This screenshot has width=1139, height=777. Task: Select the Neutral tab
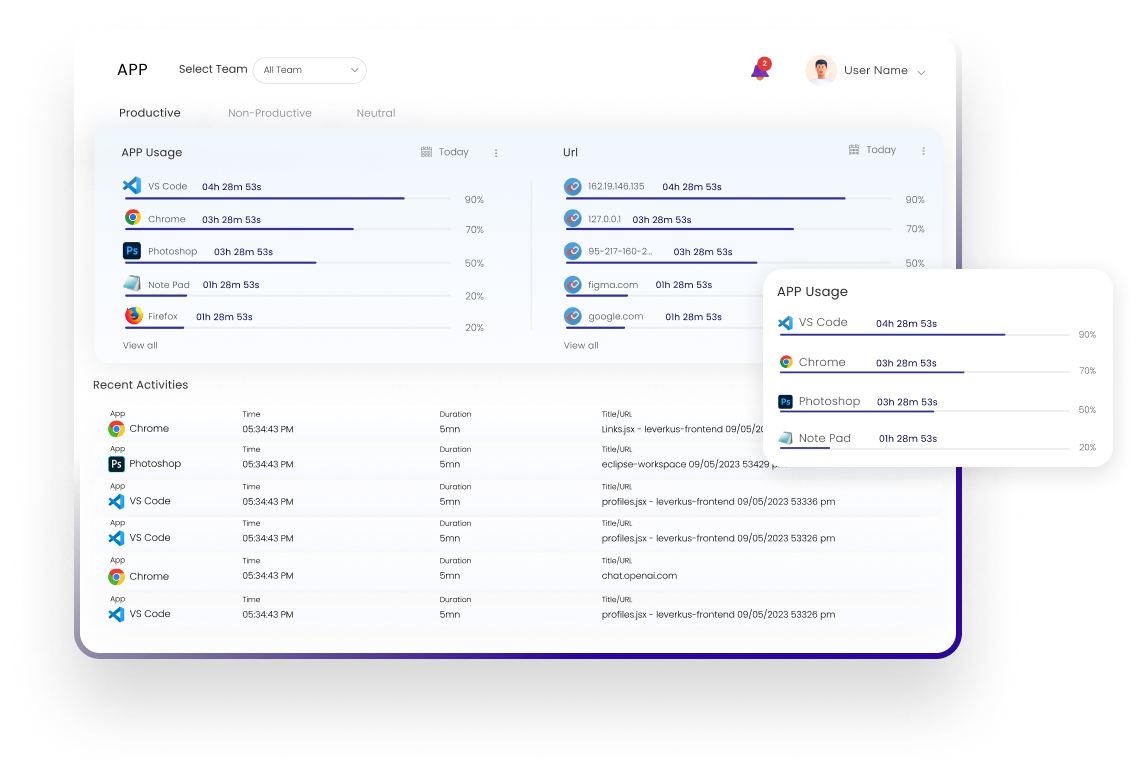click(375, 113)
